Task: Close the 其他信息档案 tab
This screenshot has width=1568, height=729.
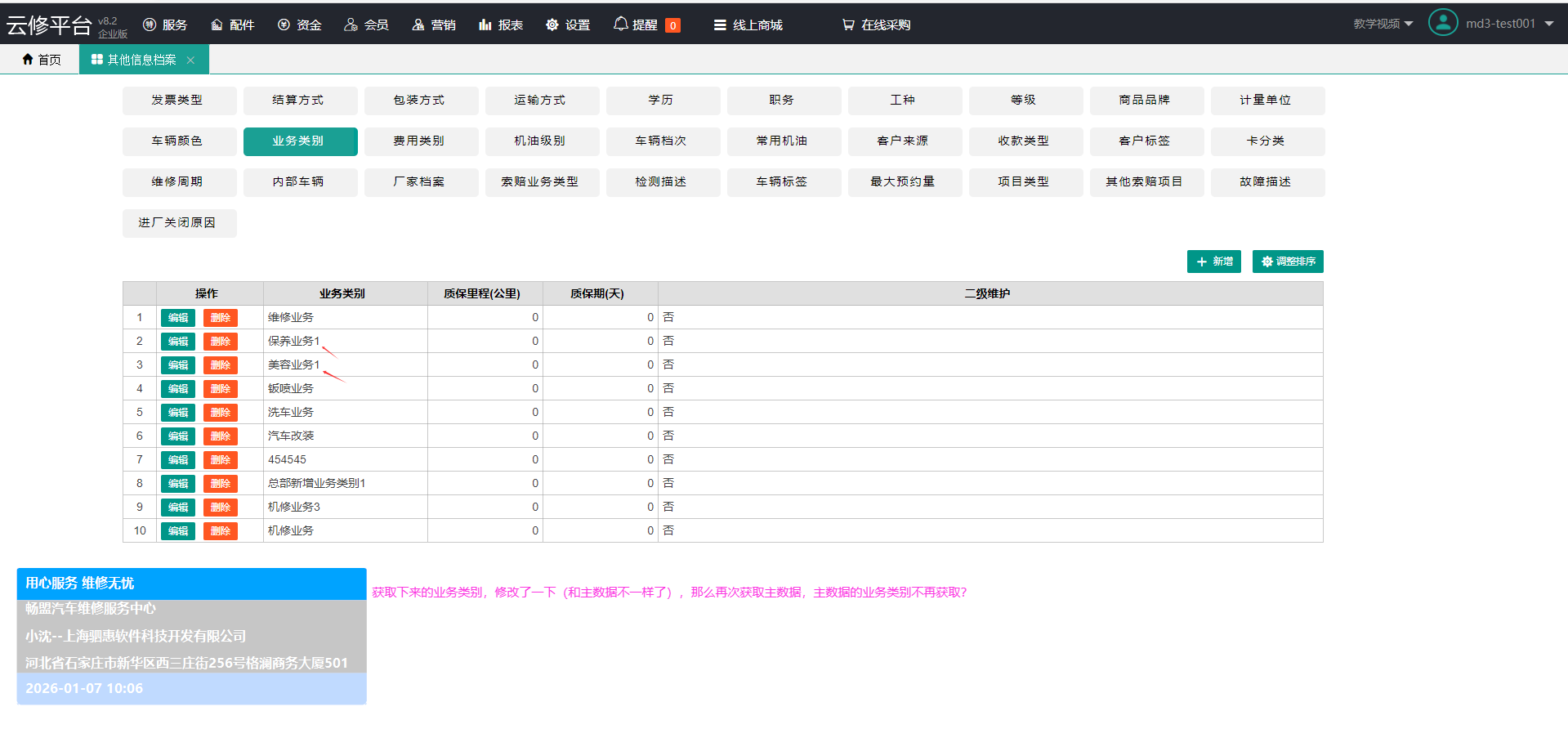Action: coord(190,60)
